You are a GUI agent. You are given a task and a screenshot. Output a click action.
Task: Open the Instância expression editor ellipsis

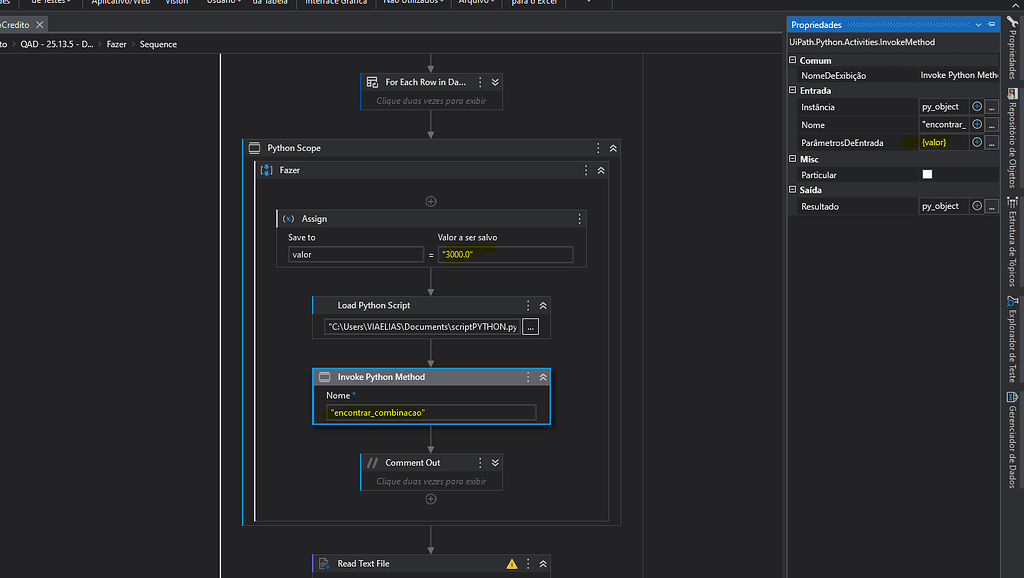[992, 106]
